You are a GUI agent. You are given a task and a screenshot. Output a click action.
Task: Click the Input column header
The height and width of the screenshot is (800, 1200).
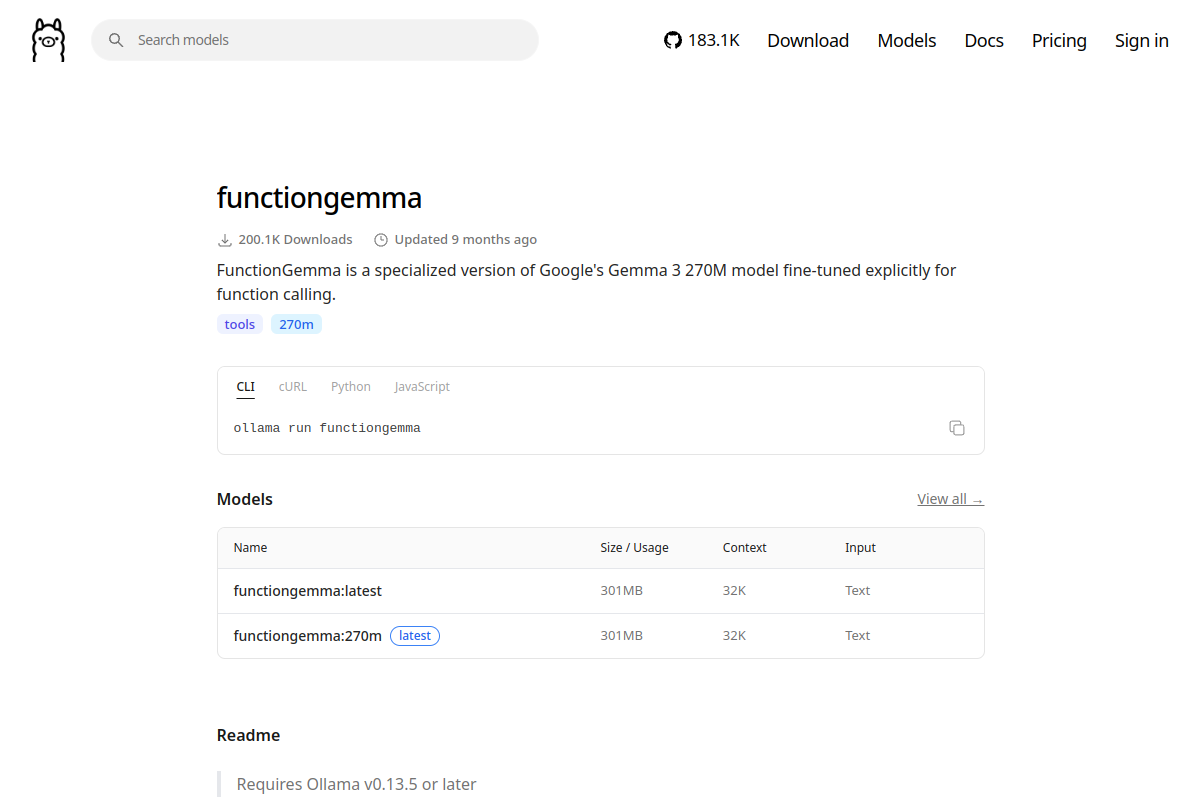860,548
